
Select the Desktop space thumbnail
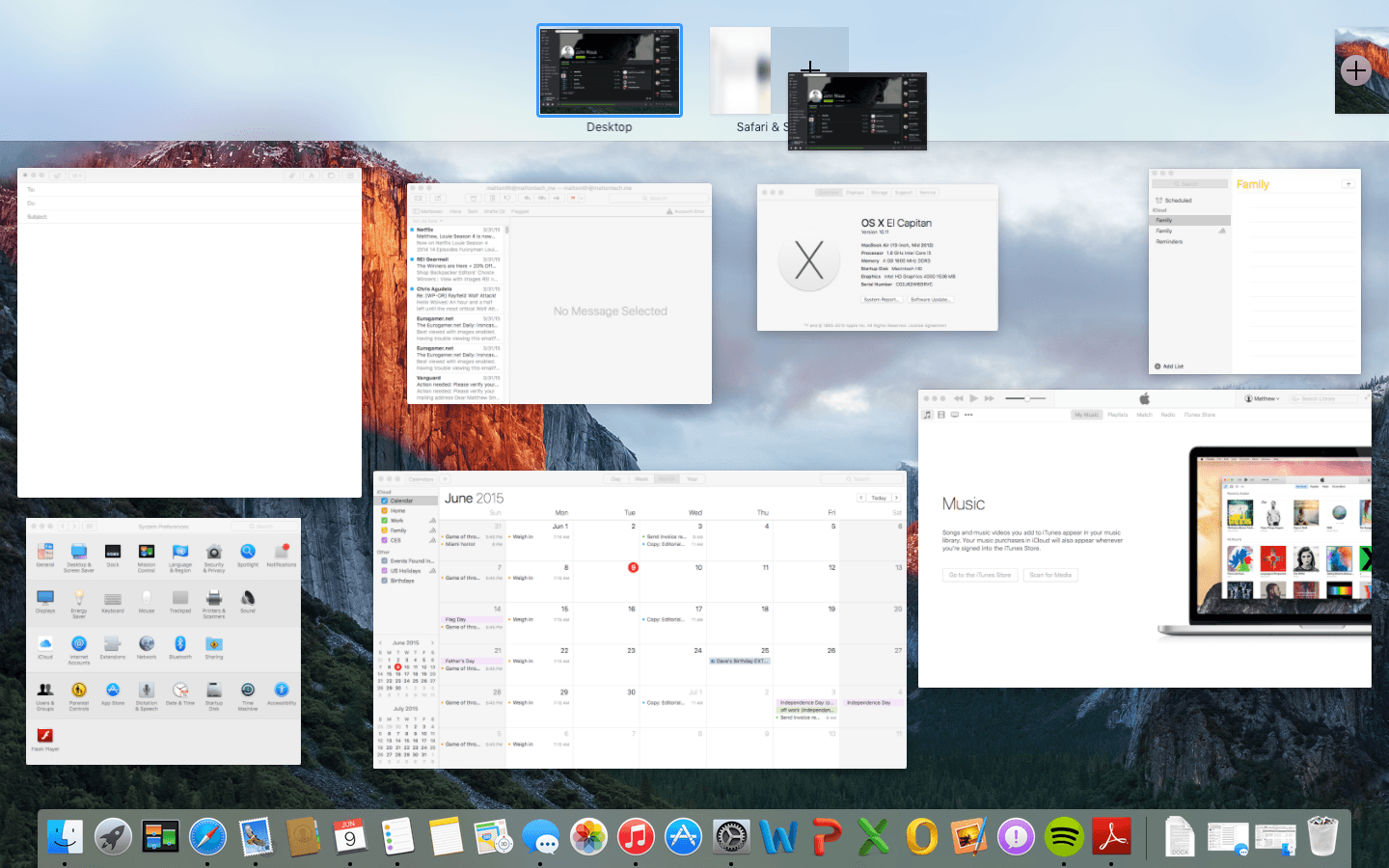[x=610, y=70]
